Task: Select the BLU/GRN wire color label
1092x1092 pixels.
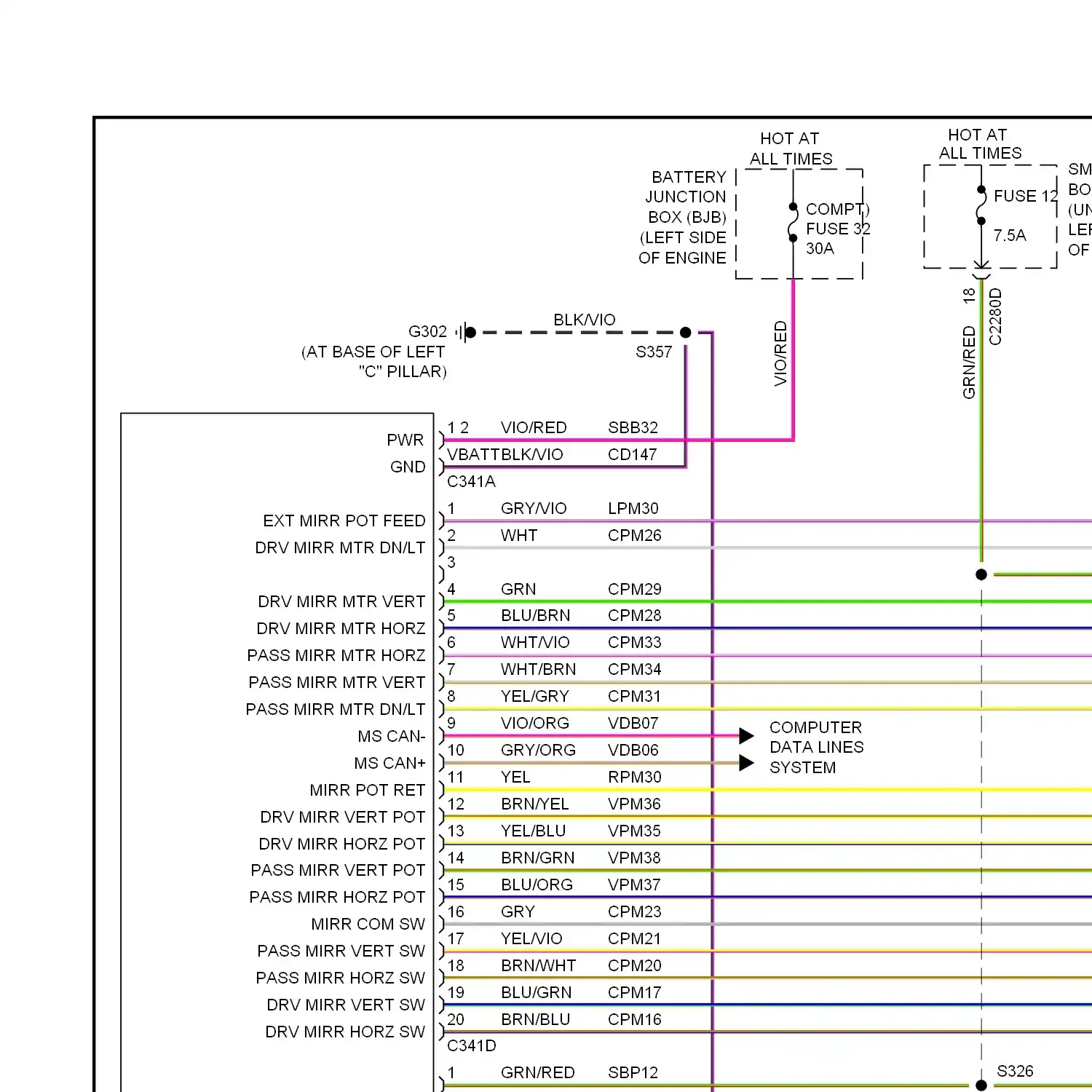Action: click(537, 992)
